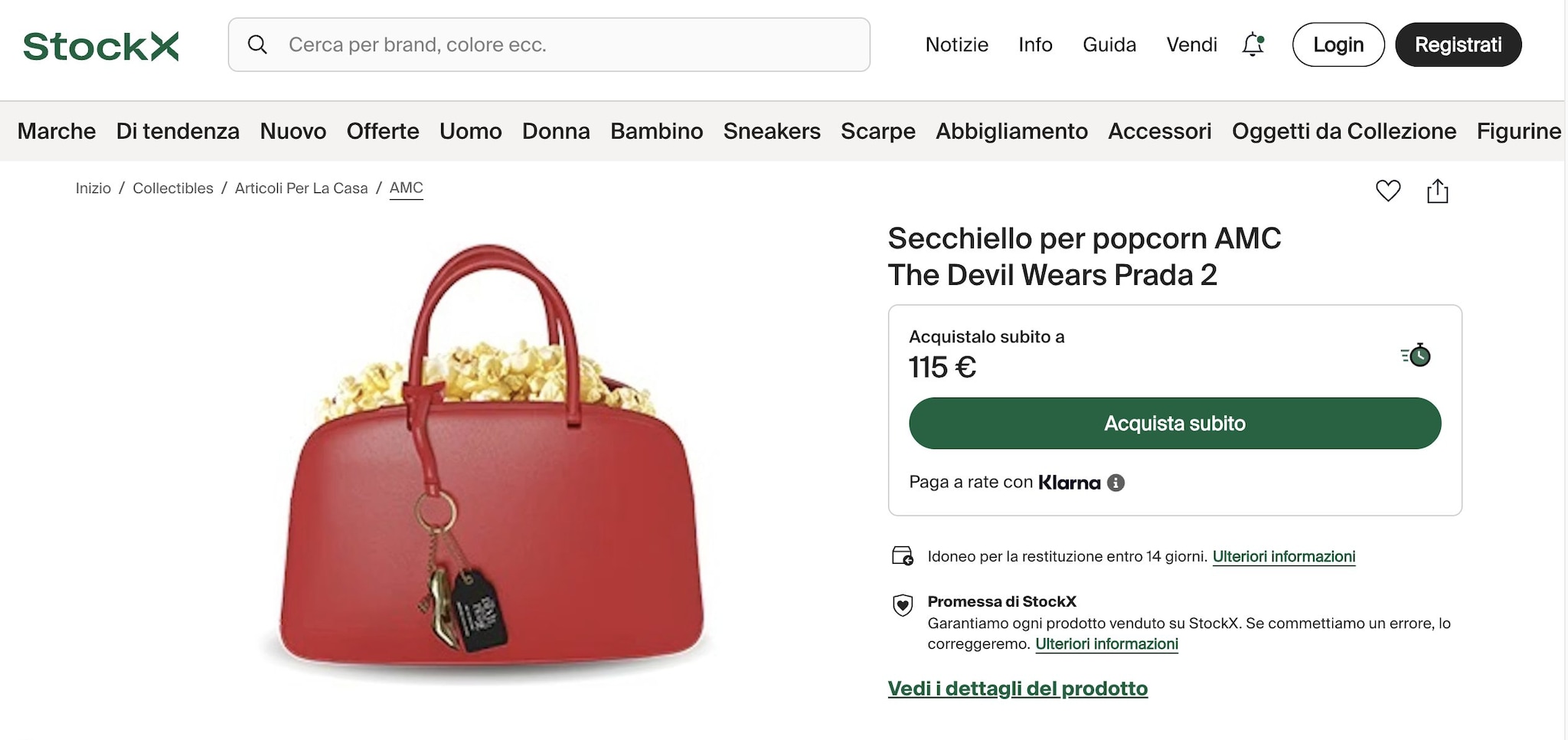Open the Klarna info icon
Screen dimensions: 1568x740
pos(1116,482)
